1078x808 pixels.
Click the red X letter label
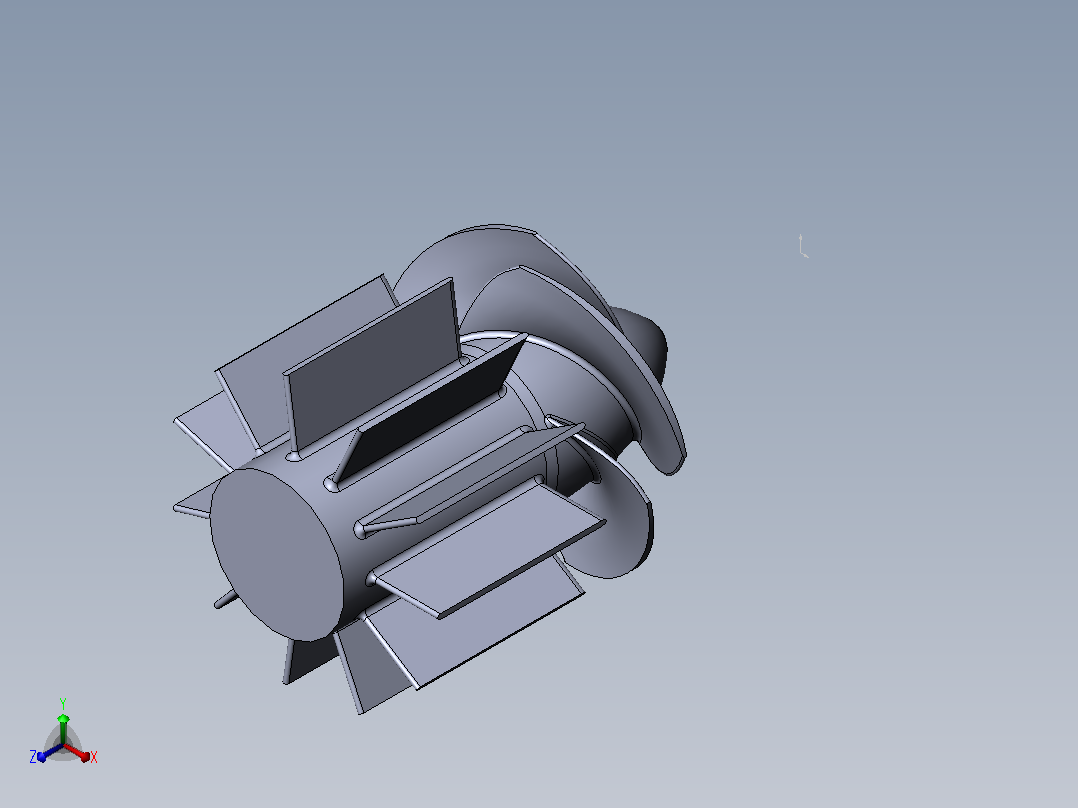tap(94, 757)
